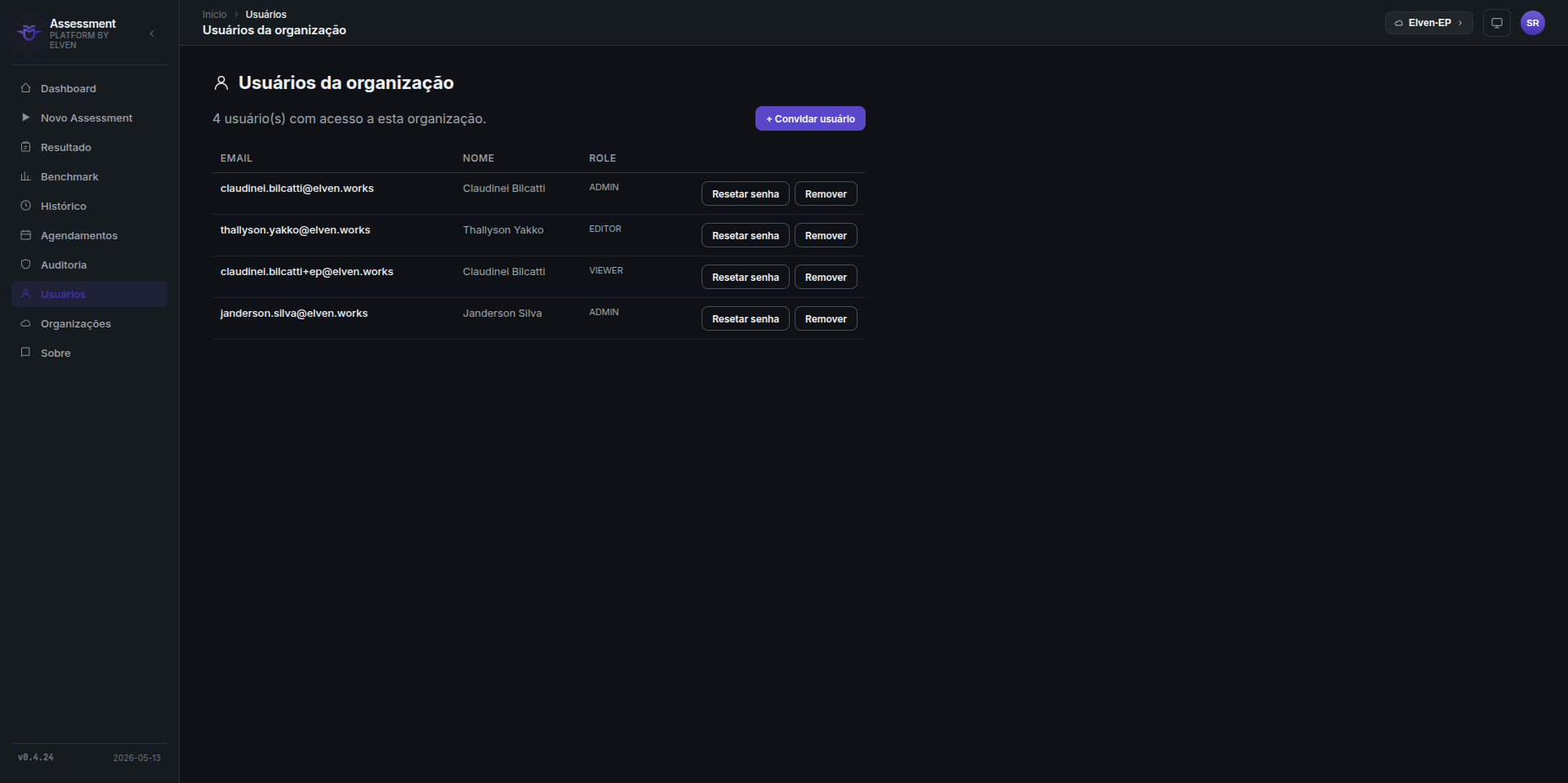This screenshot has width=1568, height=783.
Task: Open the Resultado menu item
Action: 89,147
